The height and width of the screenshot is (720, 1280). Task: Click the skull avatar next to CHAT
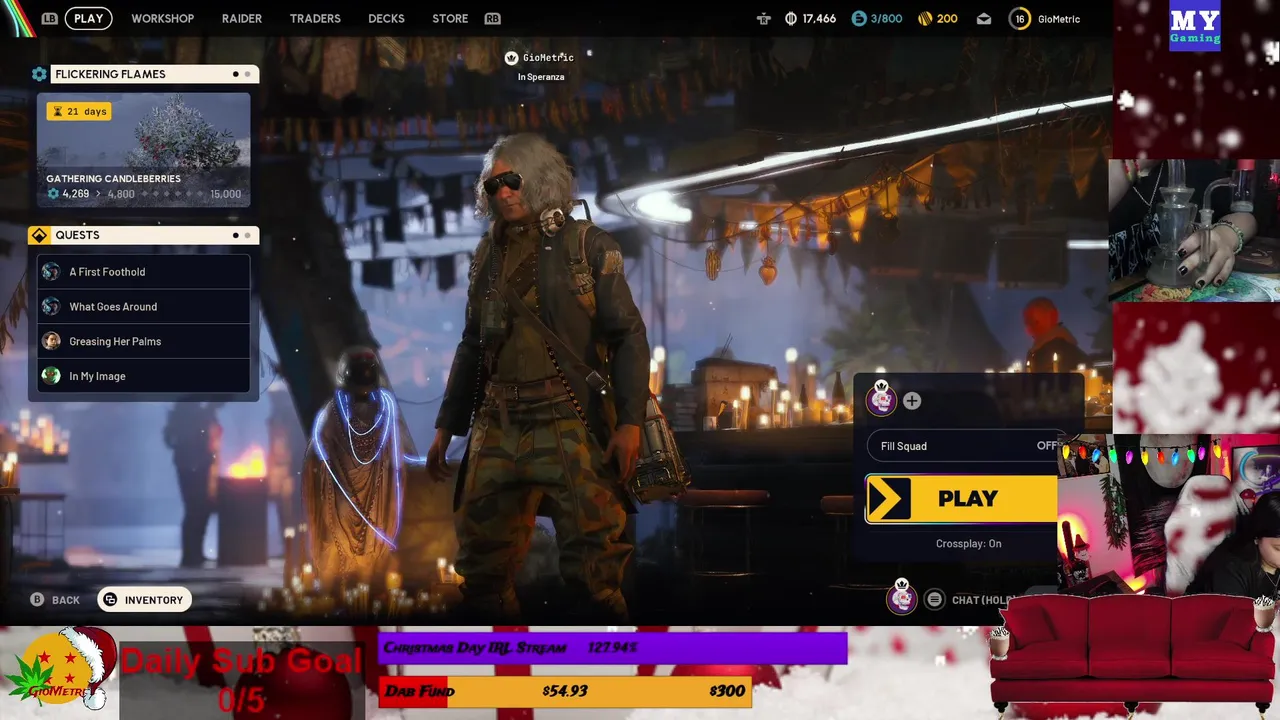point(901,598)
